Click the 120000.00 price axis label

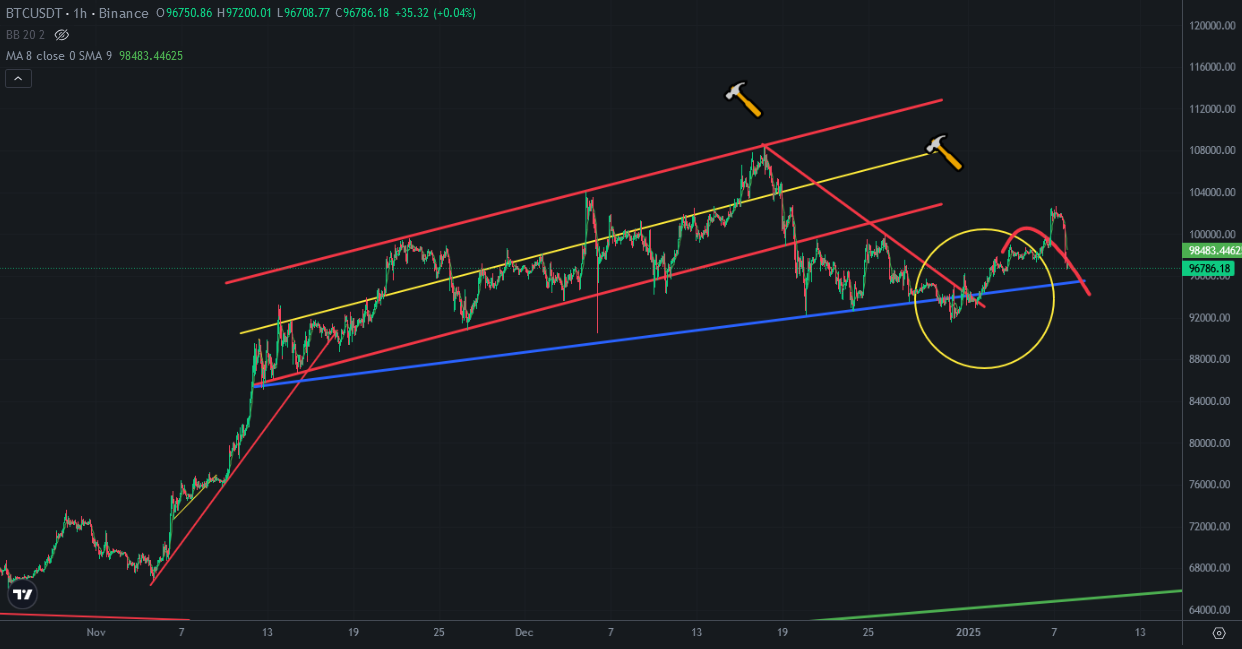(x=1212, y=25)
